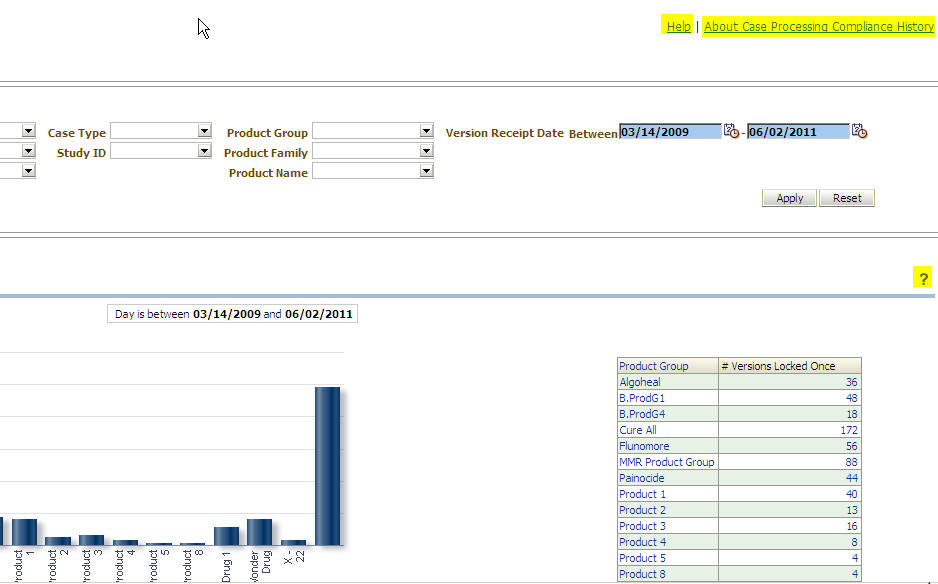Select B.ProdG1 in the table

(x=642, y=398)
